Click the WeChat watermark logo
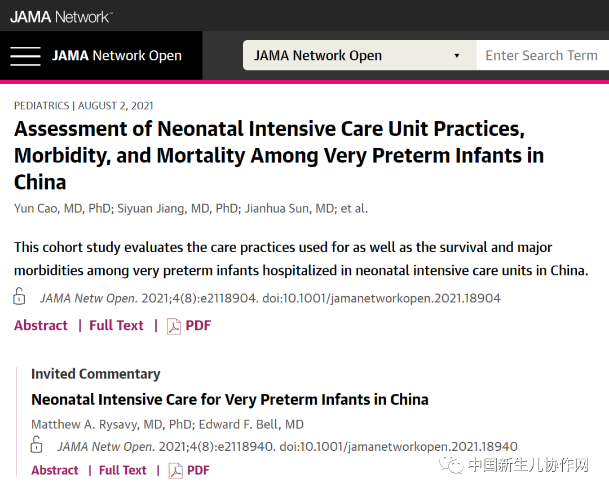The image size is (609, 492). click(x=451, y=465)
